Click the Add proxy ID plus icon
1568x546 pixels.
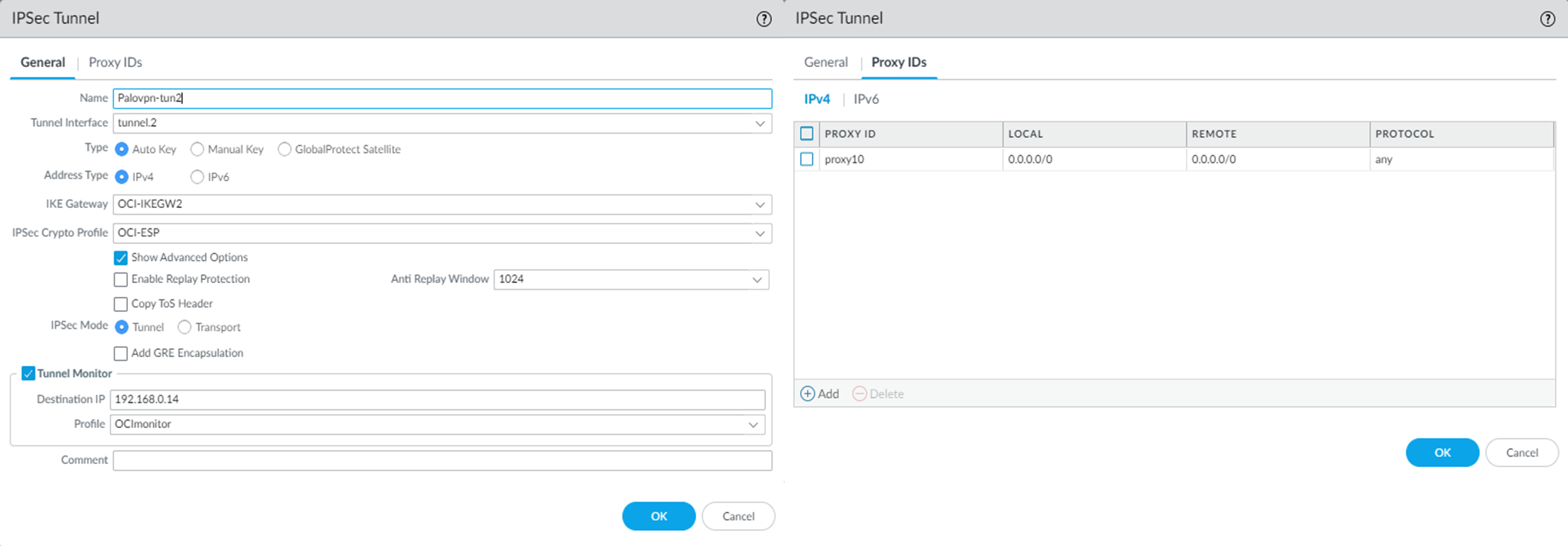click(807, 394)
